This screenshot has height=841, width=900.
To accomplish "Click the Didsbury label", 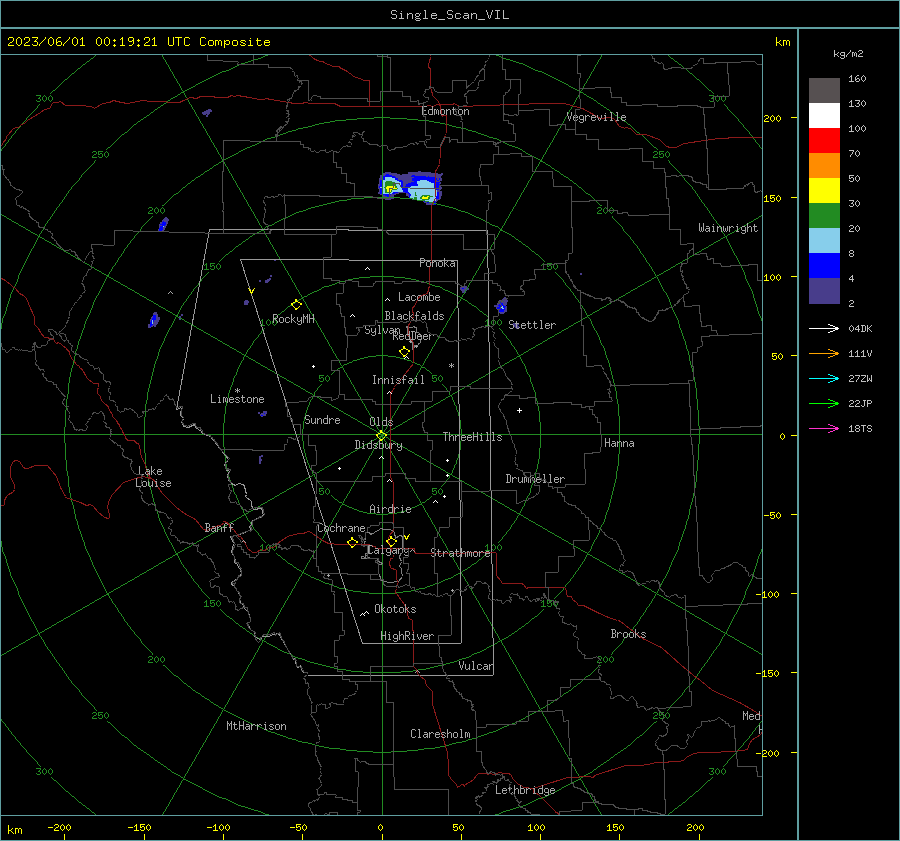I will (x=378, y=445).
